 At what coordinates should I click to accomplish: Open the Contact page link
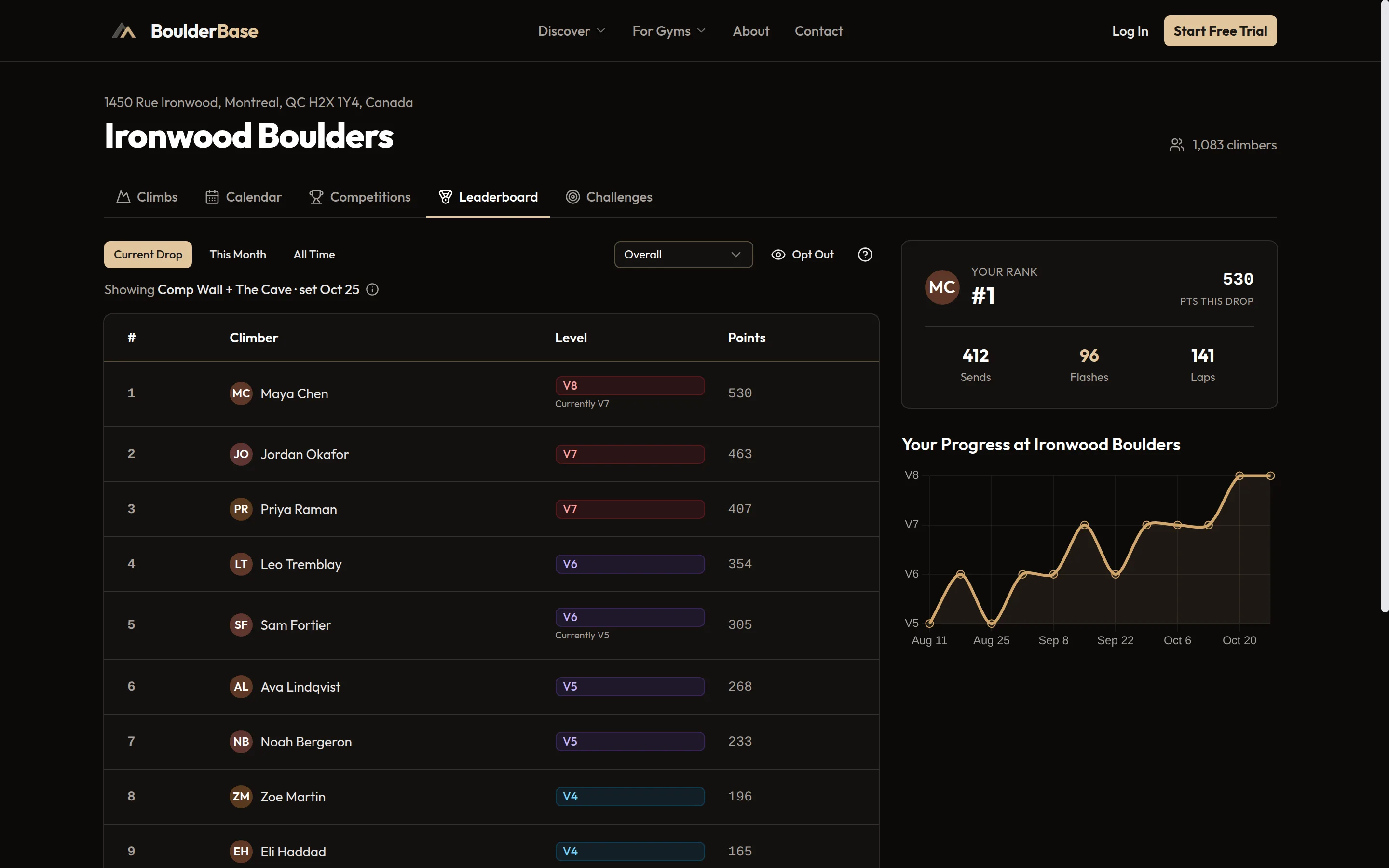coord(818,31)
